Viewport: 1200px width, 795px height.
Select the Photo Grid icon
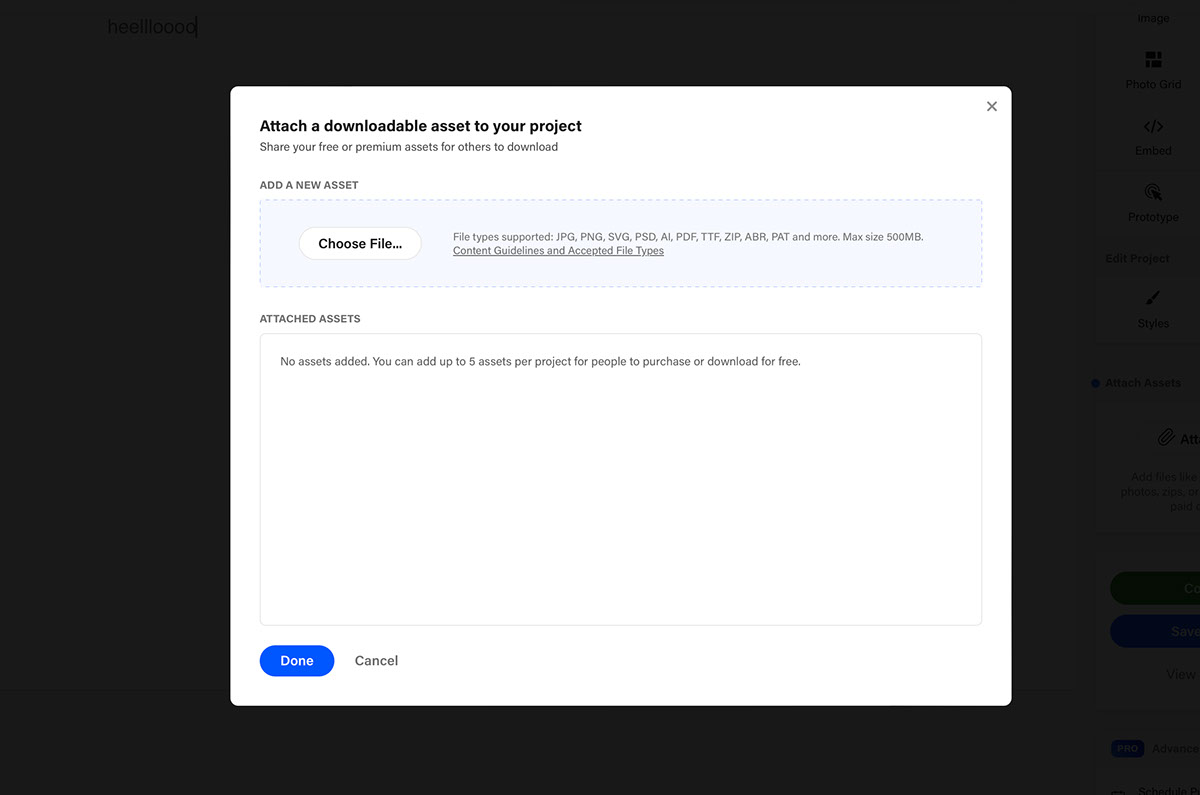pos(1153,60)
